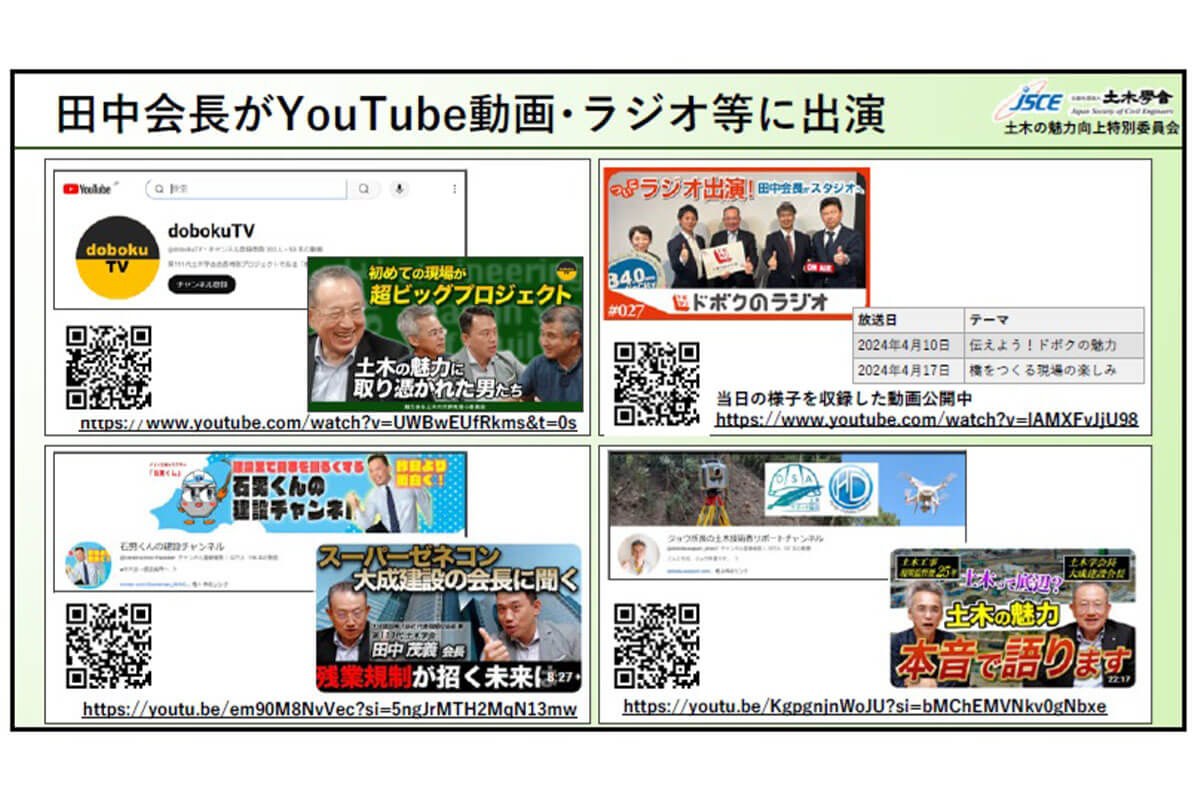Click the 2024年4月10日 table cell

coord(908,345)
